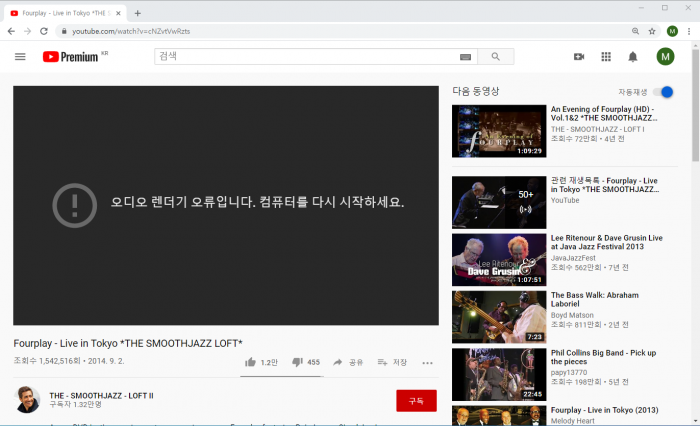Click the browser address bar URL
Viewport: 700px width, 426px height.
pyautogui.click(x=131, y=31)
